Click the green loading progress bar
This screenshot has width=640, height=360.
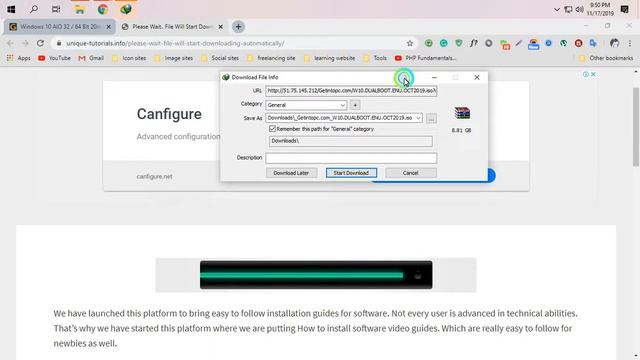(x=302, y=275)
